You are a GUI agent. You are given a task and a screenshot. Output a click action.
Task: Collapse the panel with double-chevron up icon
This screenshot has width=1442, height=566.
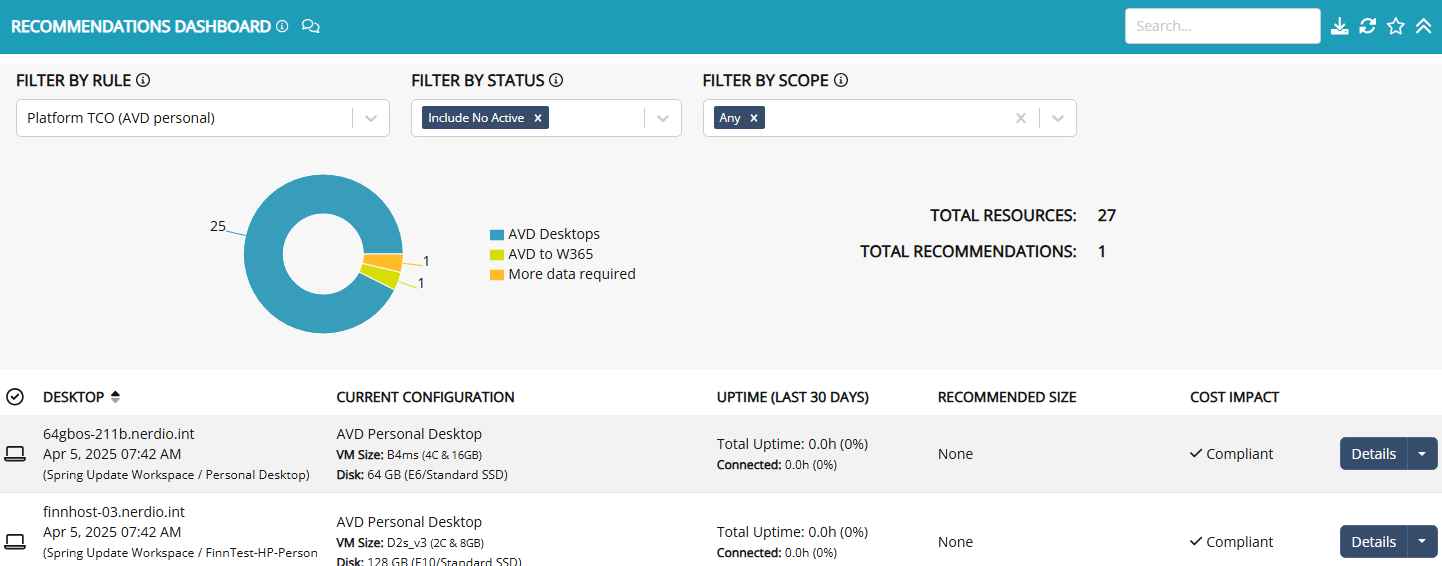coord(1423,26)
